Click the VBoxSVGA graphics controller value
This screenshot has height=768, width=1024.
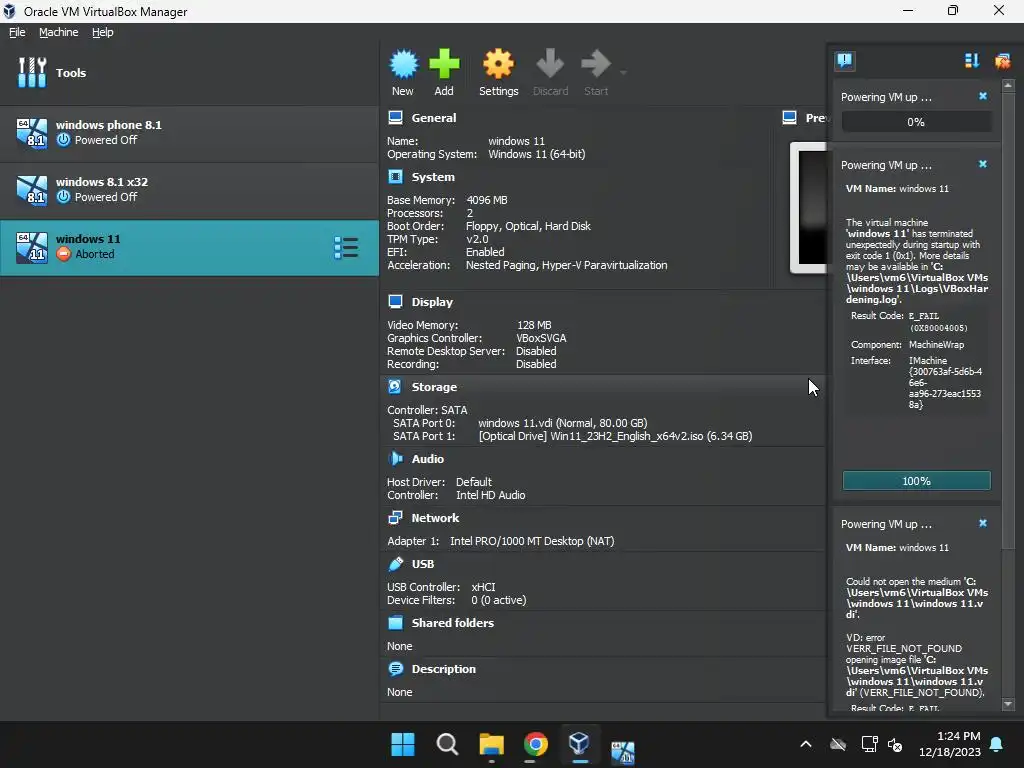[541, 338]
